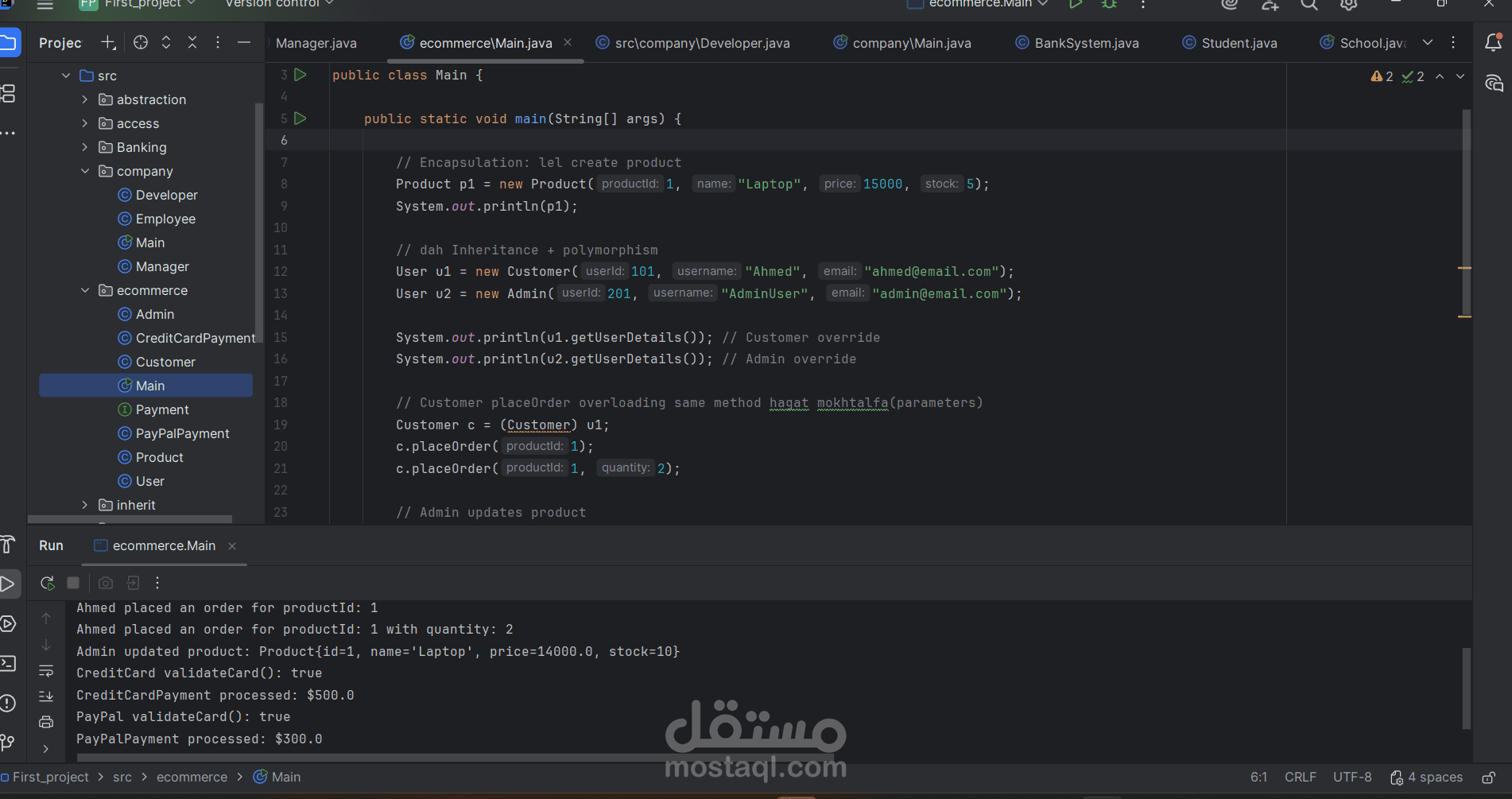Run the ecommerce.Main configuration
Screen dimensions: 1512x799
(1076, 5)
